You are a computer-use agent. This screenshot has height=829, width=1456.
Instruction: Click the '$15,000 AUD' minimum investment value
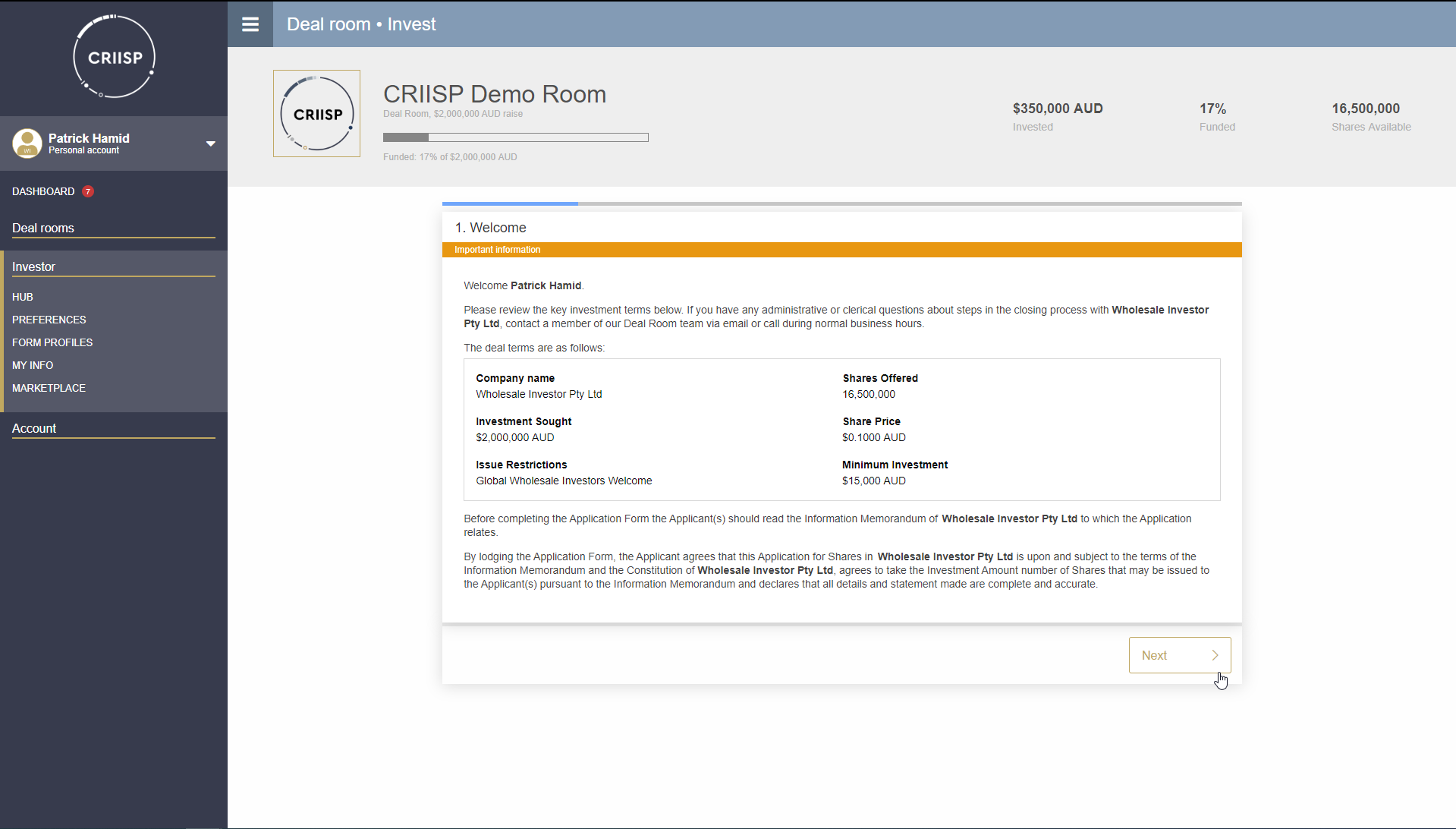[x=874, y=481]
